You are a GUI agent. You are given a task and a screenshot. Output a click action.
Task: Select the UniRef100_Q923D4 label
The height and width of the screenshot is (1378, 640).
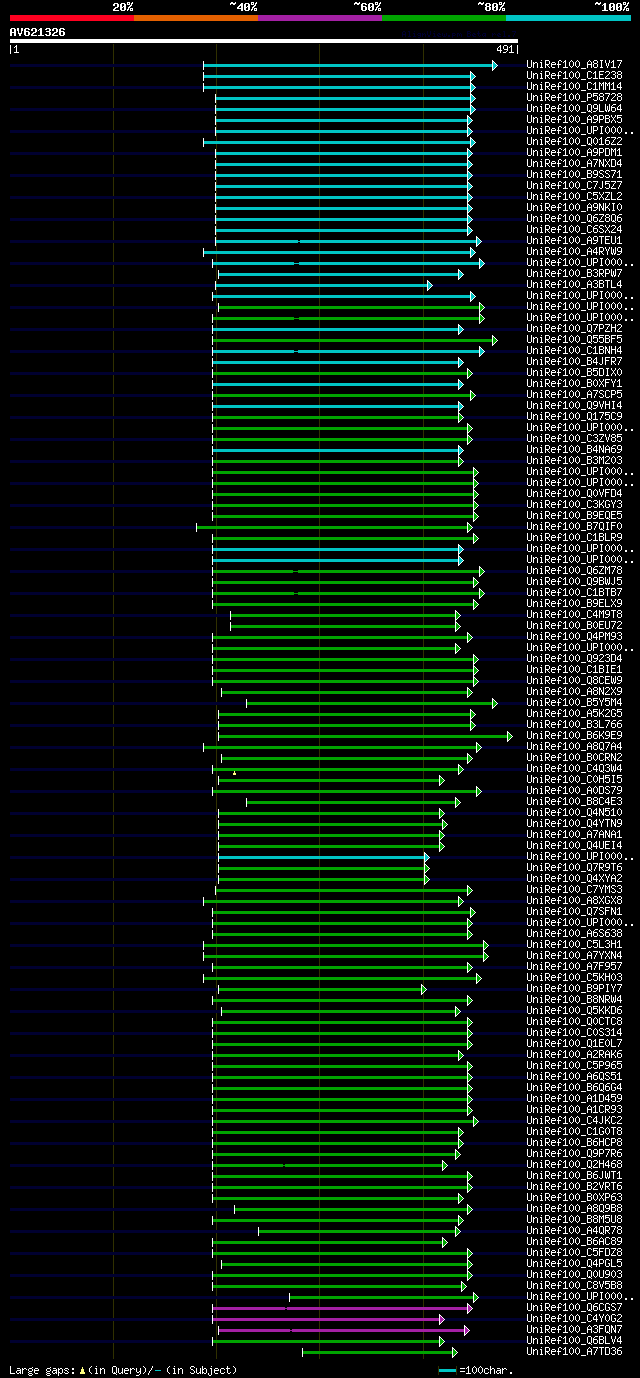pos(574,658)
